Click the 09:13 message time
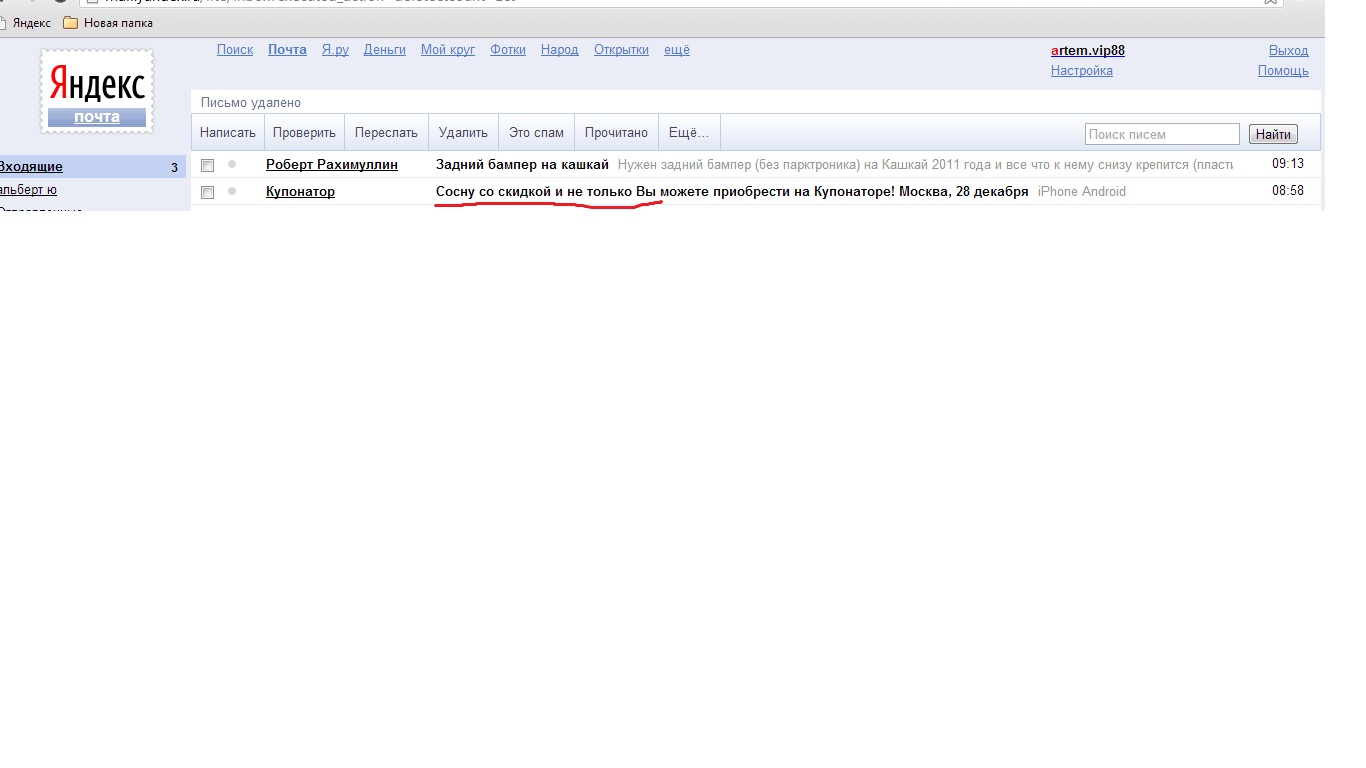This screenshot has height=768, width=1366. tap(1288, 163)
